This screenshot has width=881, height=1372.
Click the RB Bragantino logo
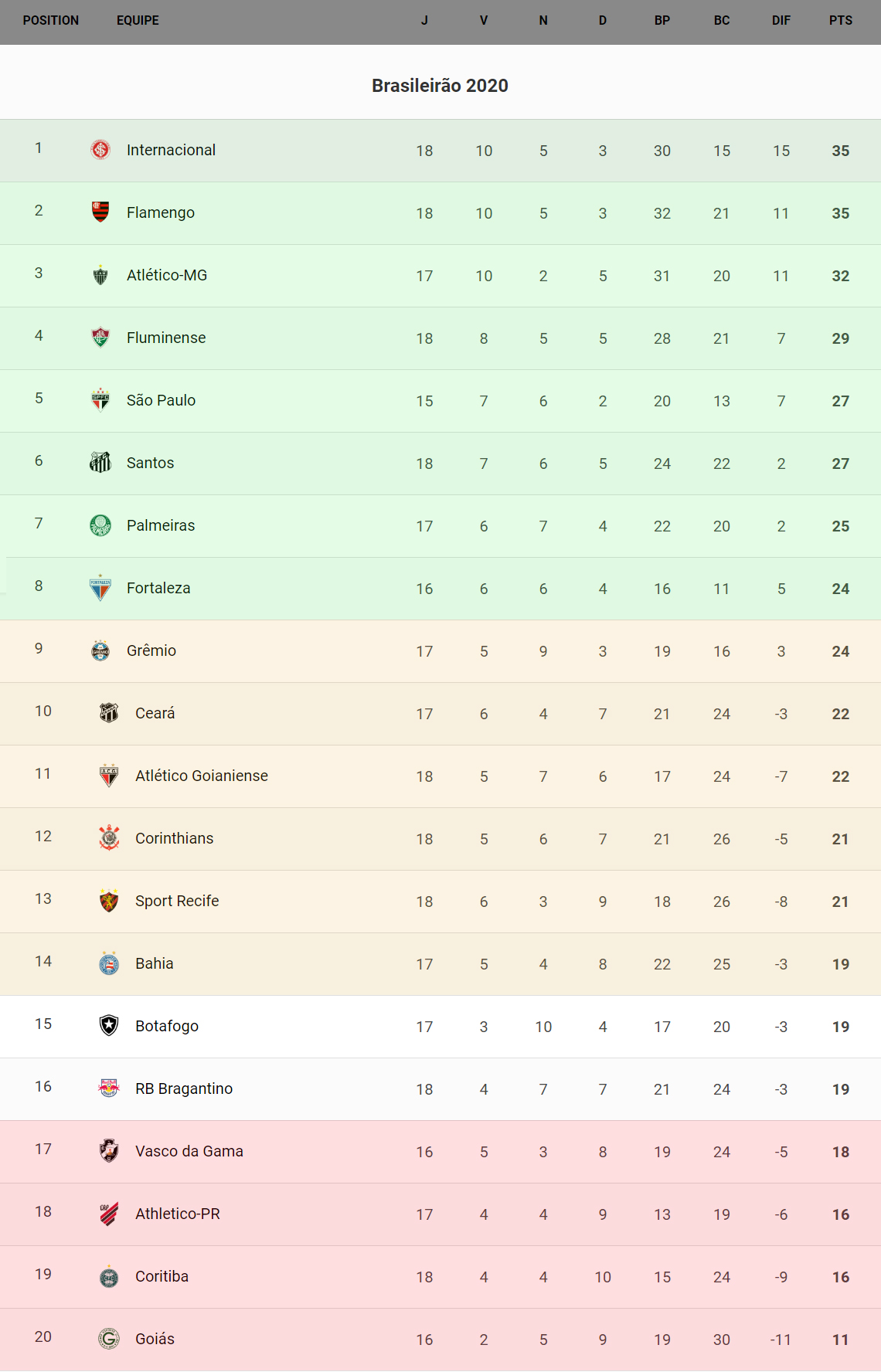(109, 1088)
